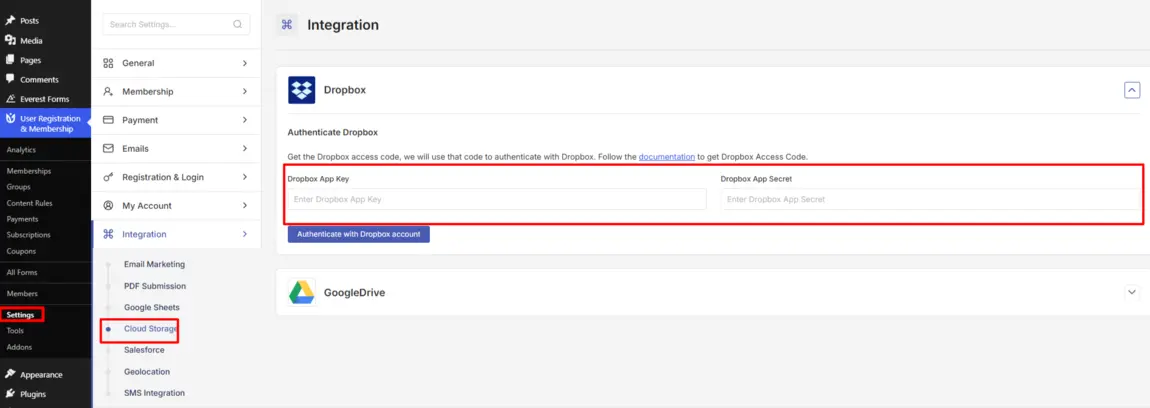The image size is (1150, 408).
Task: Open Groups in admin submenu
Action: 18,187
